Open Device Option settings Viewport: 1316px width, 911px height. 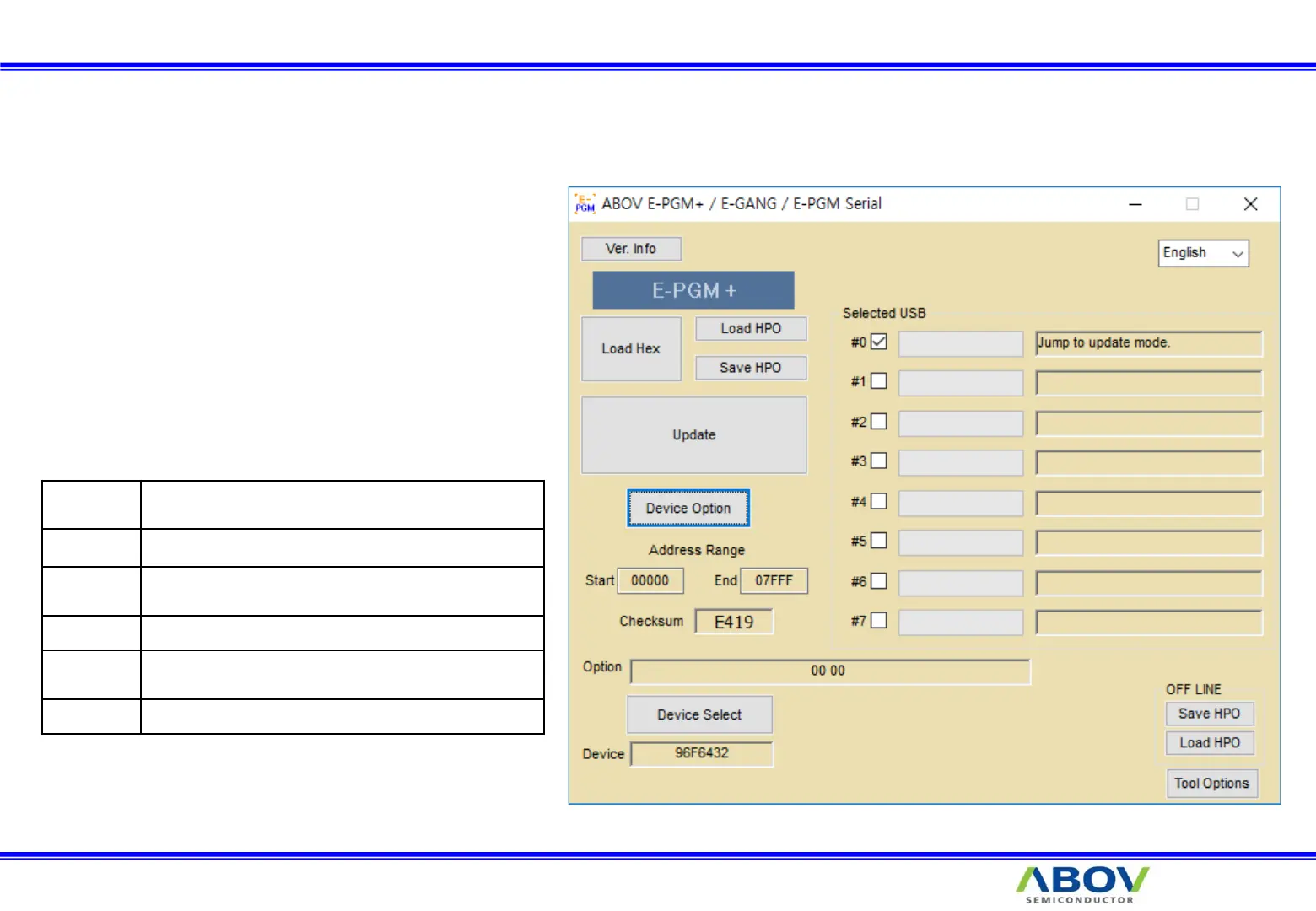(688, 509)
